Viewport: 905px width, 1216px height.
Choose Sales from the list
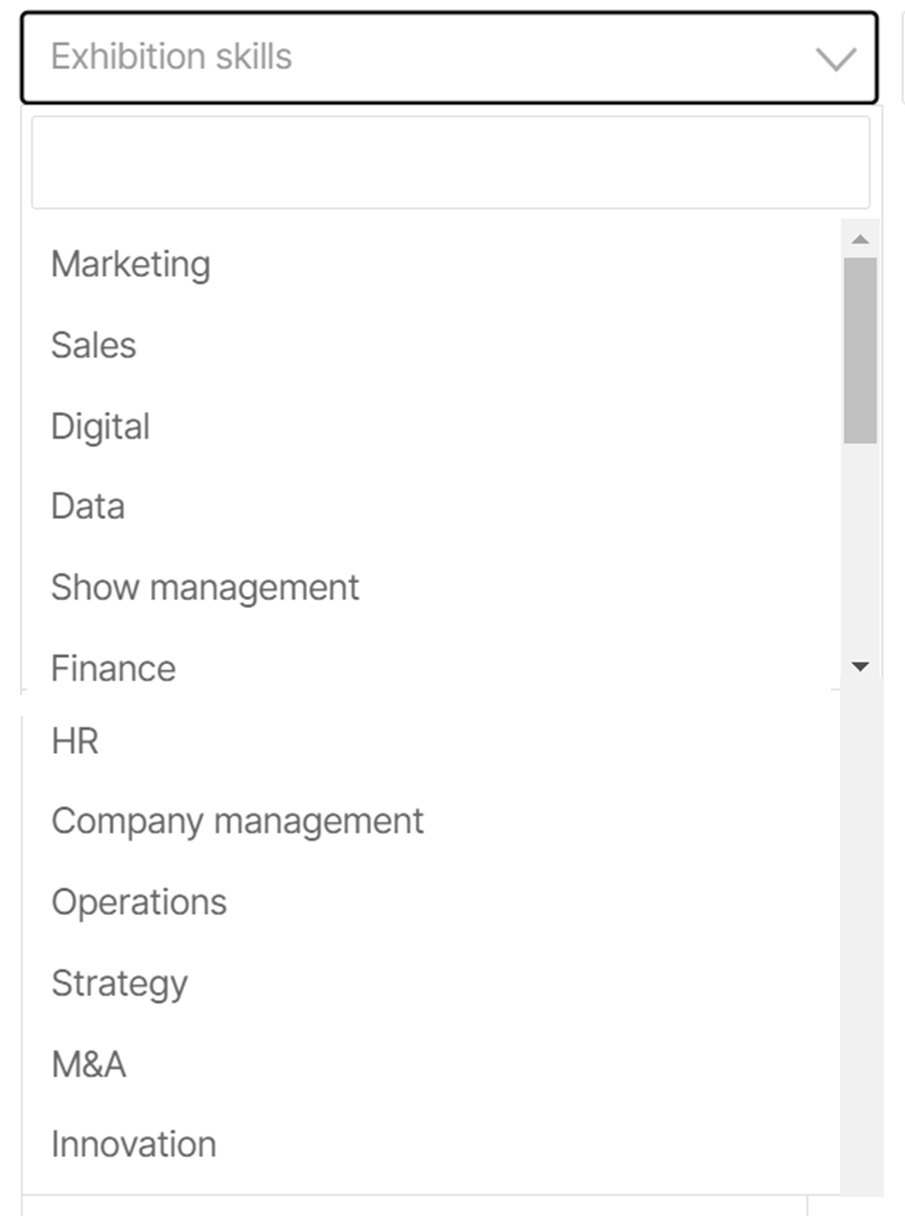94,346
